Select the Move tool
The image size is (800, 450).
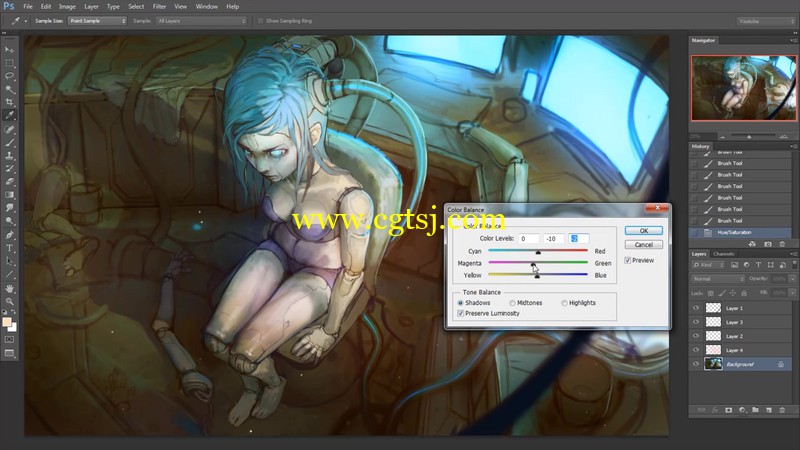pyautogui.click(x=9, y=49)
